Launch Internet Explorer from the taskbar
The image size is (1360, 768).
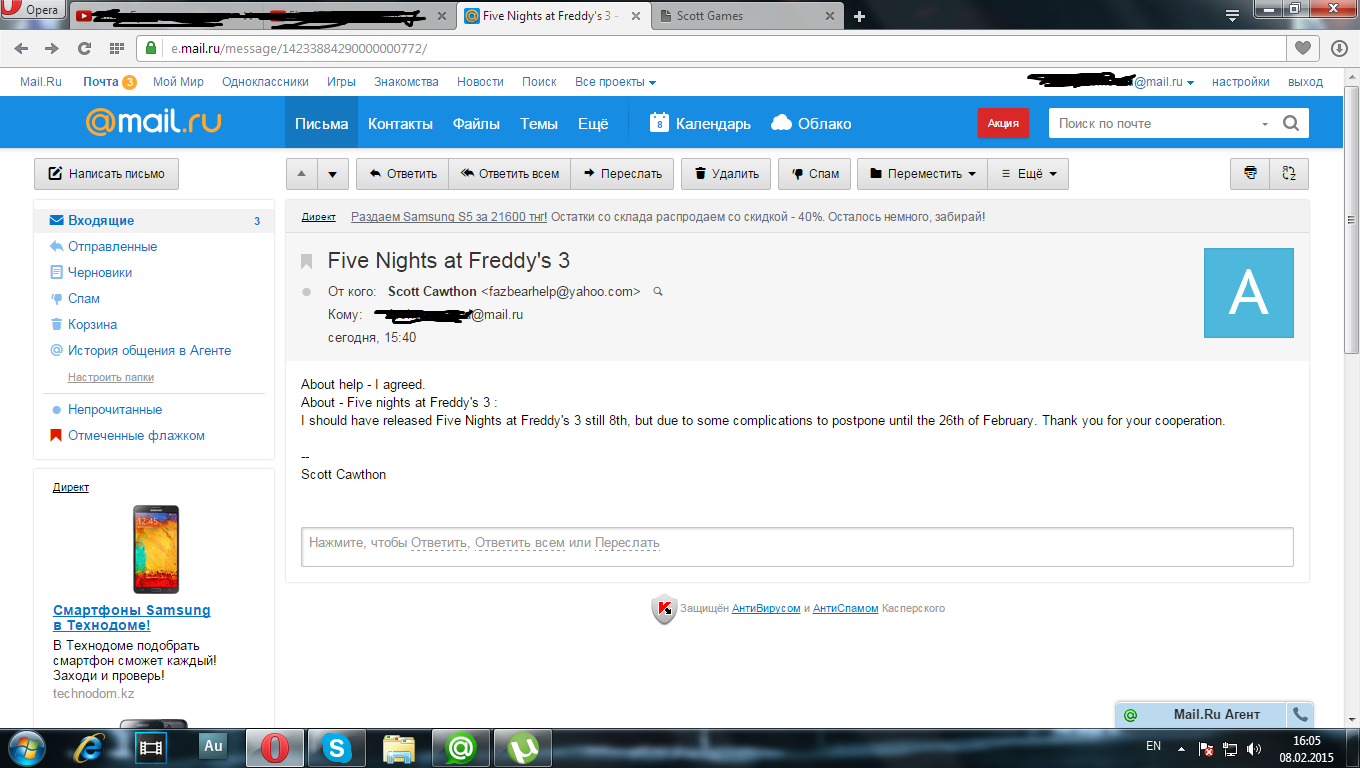tap(92, 747)
